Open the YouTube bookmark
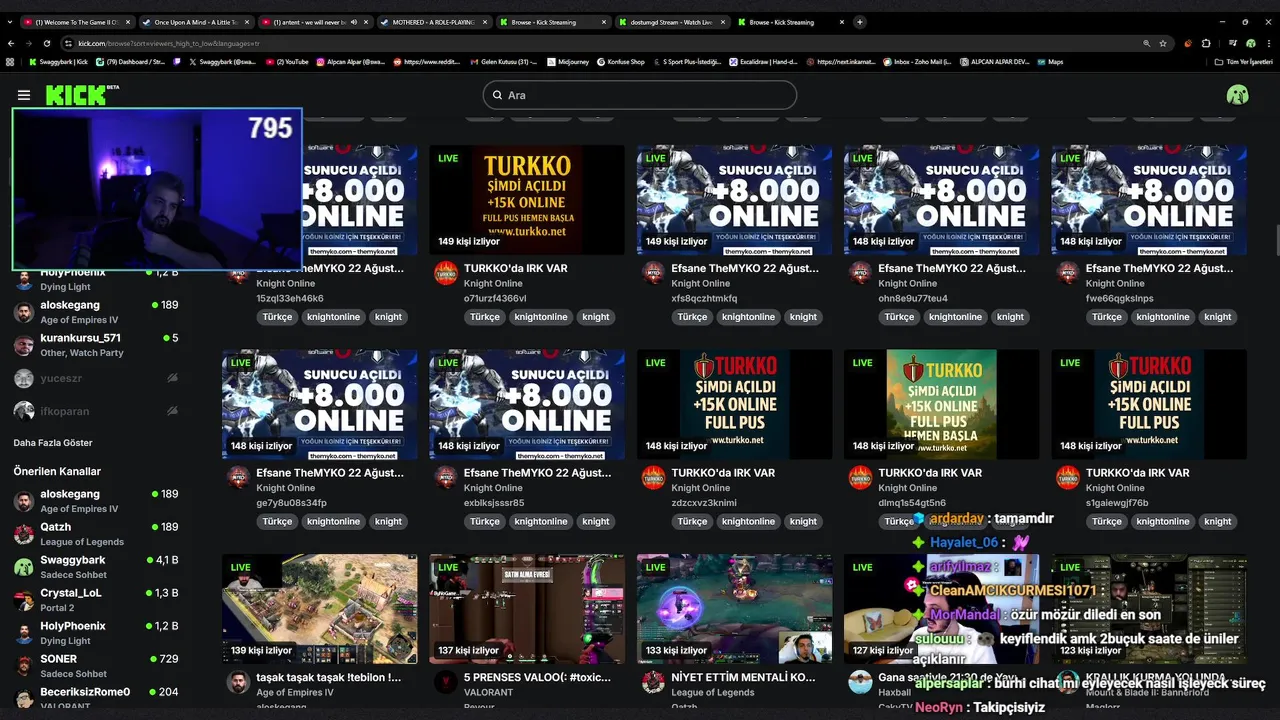 285,61
